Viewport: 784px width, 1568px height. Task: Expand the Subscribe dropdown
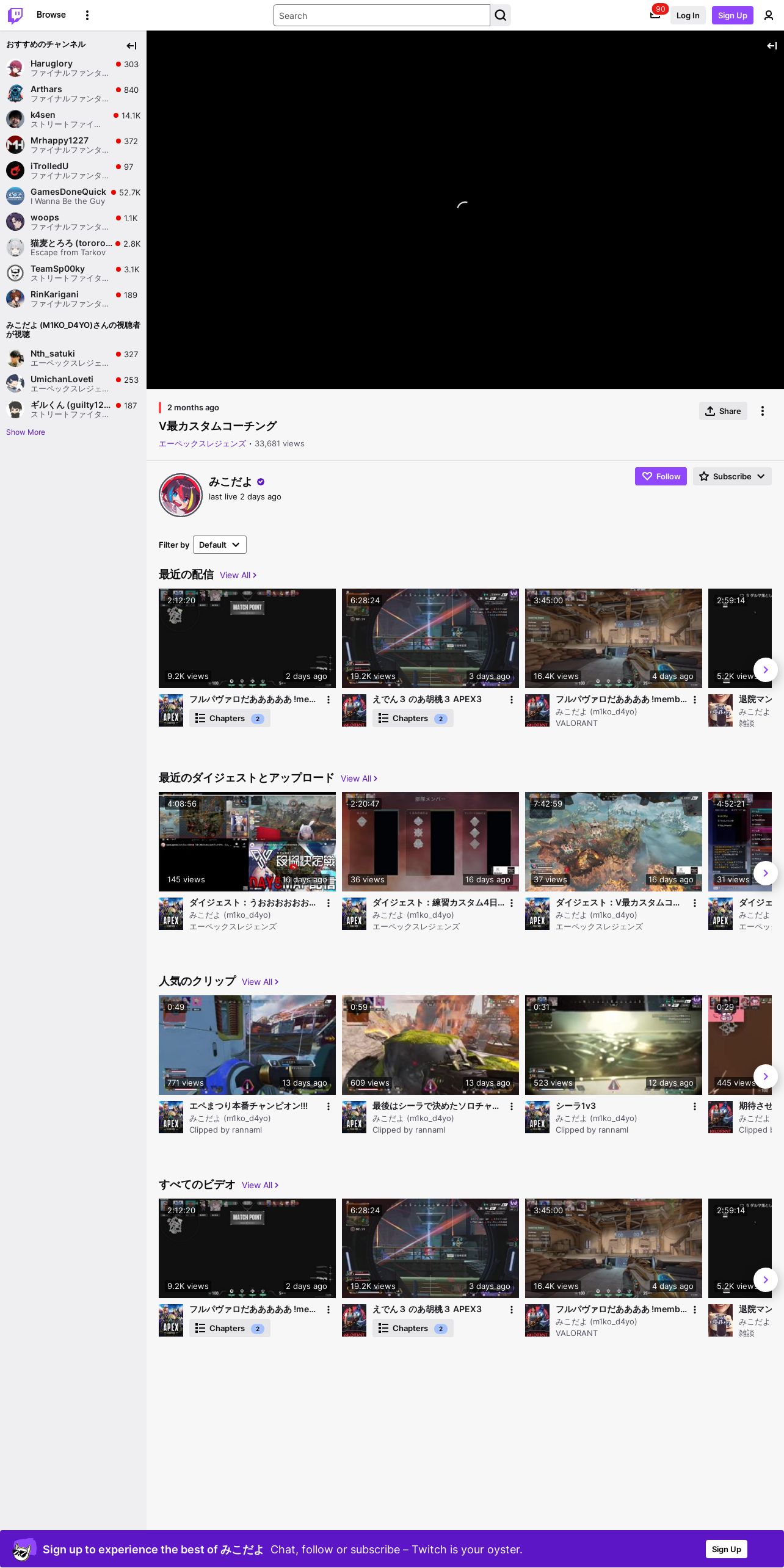(732, 476)
